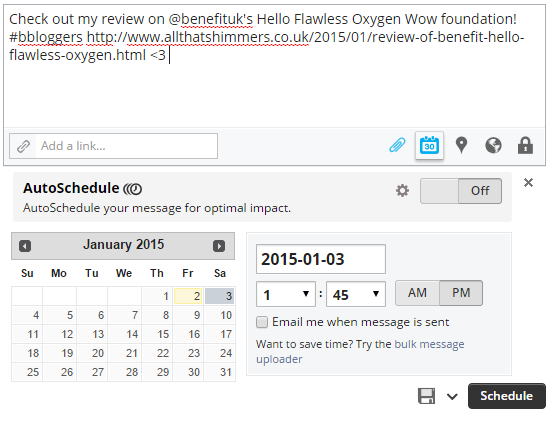Viewport: 550px width, 425px height.
Task: Open the globe targeting icon
Action: (493, 145)
